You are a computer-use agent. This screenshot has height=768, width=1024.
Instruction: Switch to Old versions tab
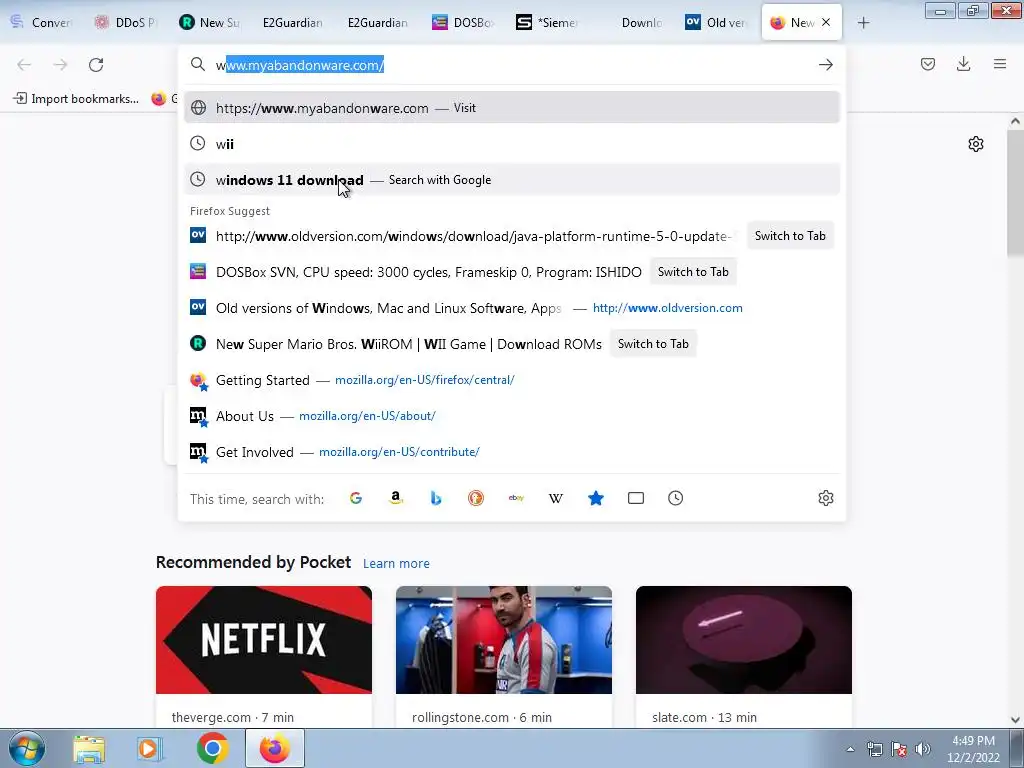tap(715, 22)
